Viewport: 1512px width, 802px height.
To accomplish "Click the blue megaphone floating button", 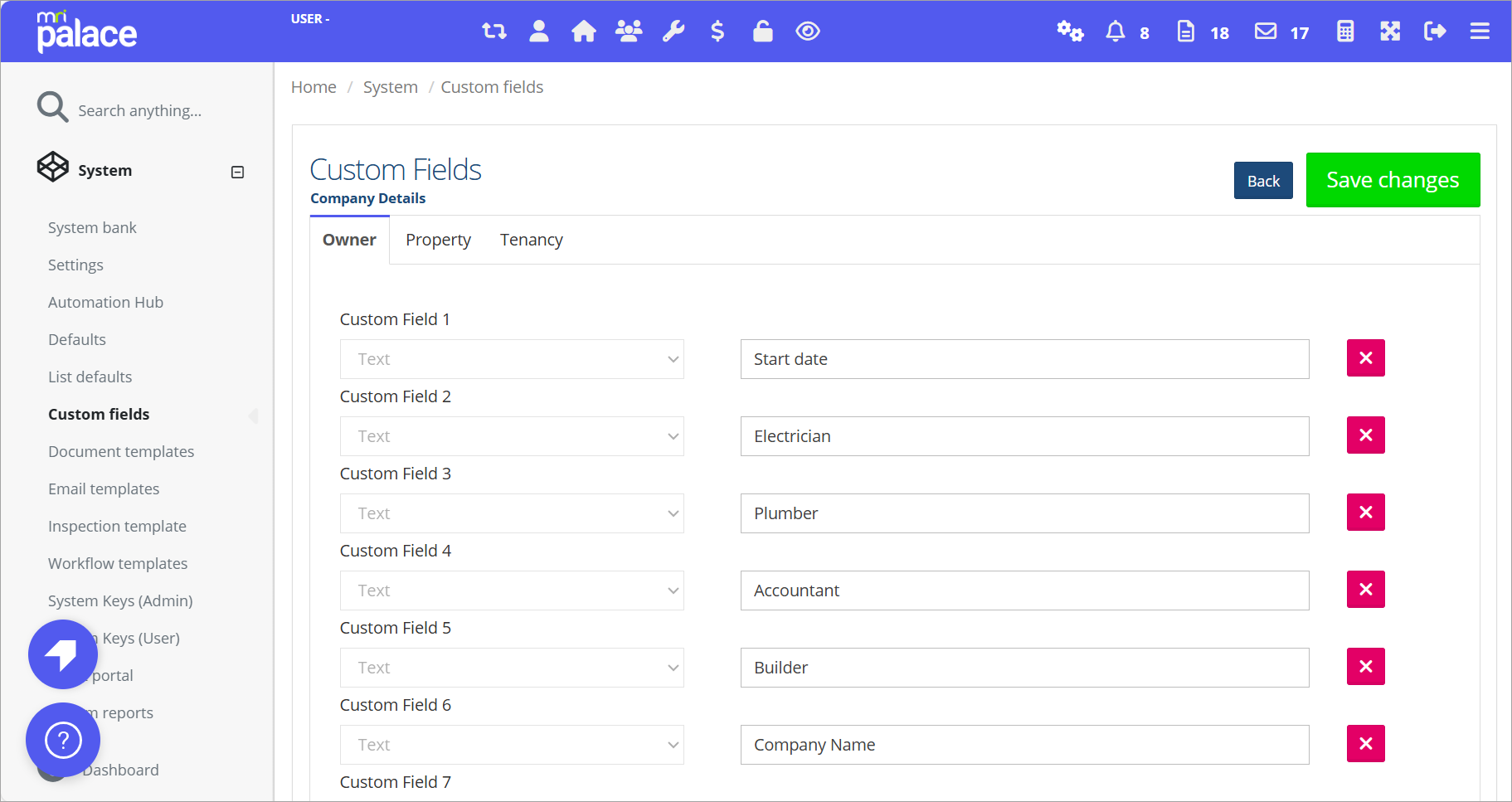I will 63,654.
